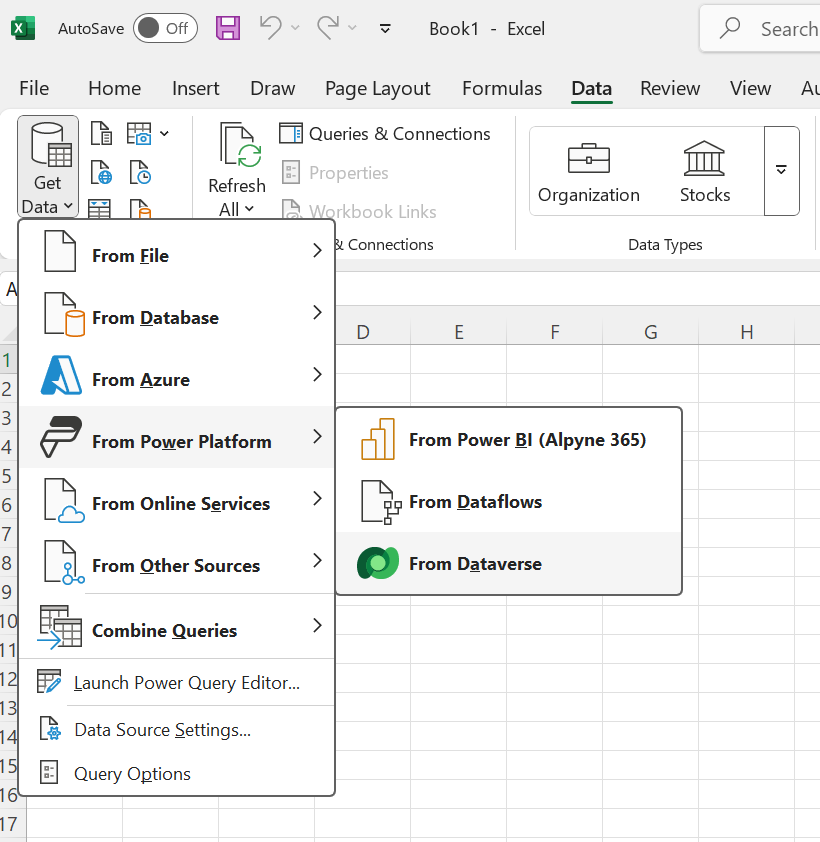Viewport: 820px width, 842px height.
Task: Click the From Web globe icon
Action: (x=101, y=172)
